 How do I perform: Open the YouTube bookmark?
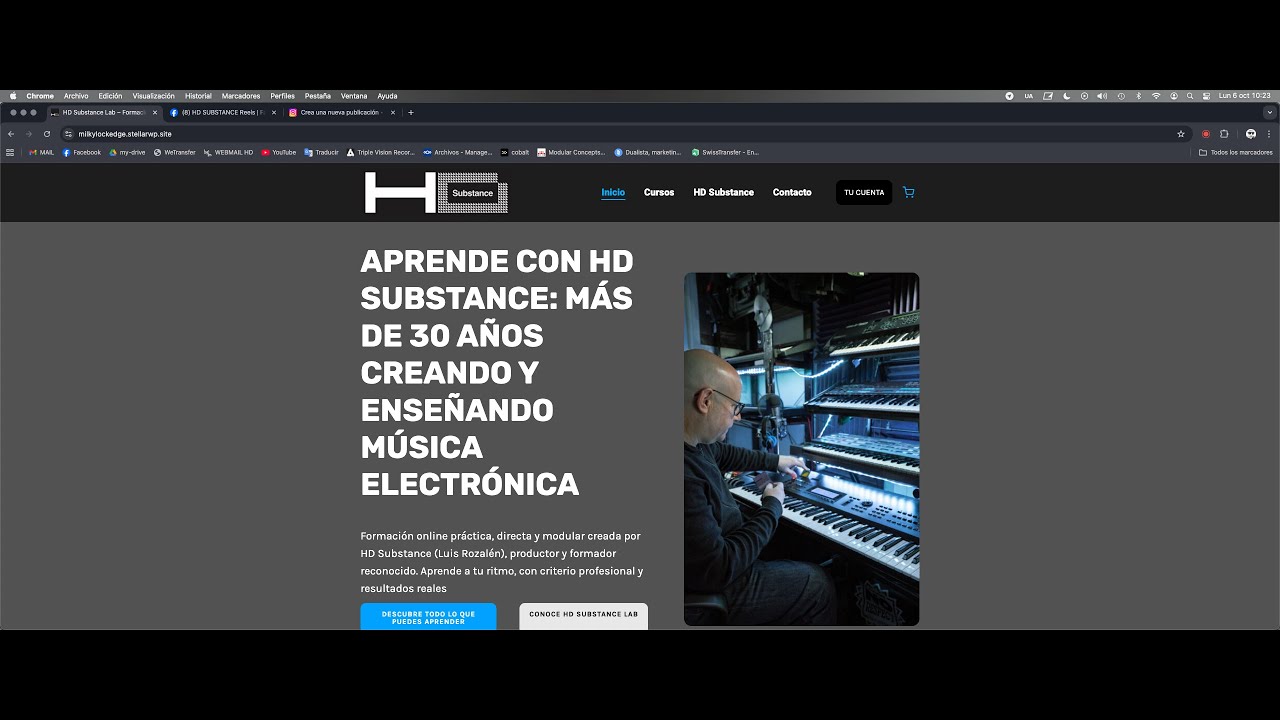point(279,152)
